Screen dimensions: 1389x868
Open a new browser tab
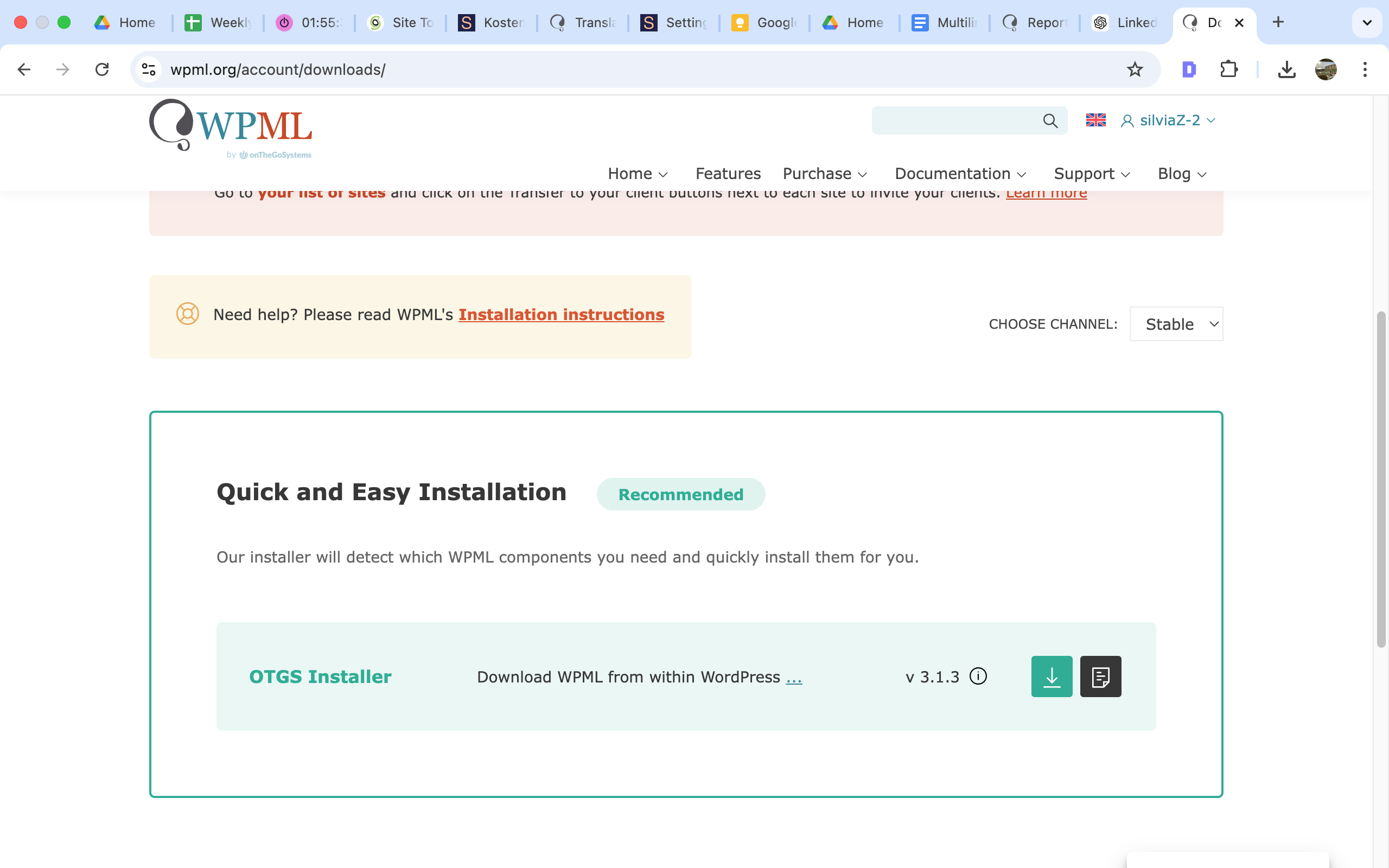pos(1278,22)
